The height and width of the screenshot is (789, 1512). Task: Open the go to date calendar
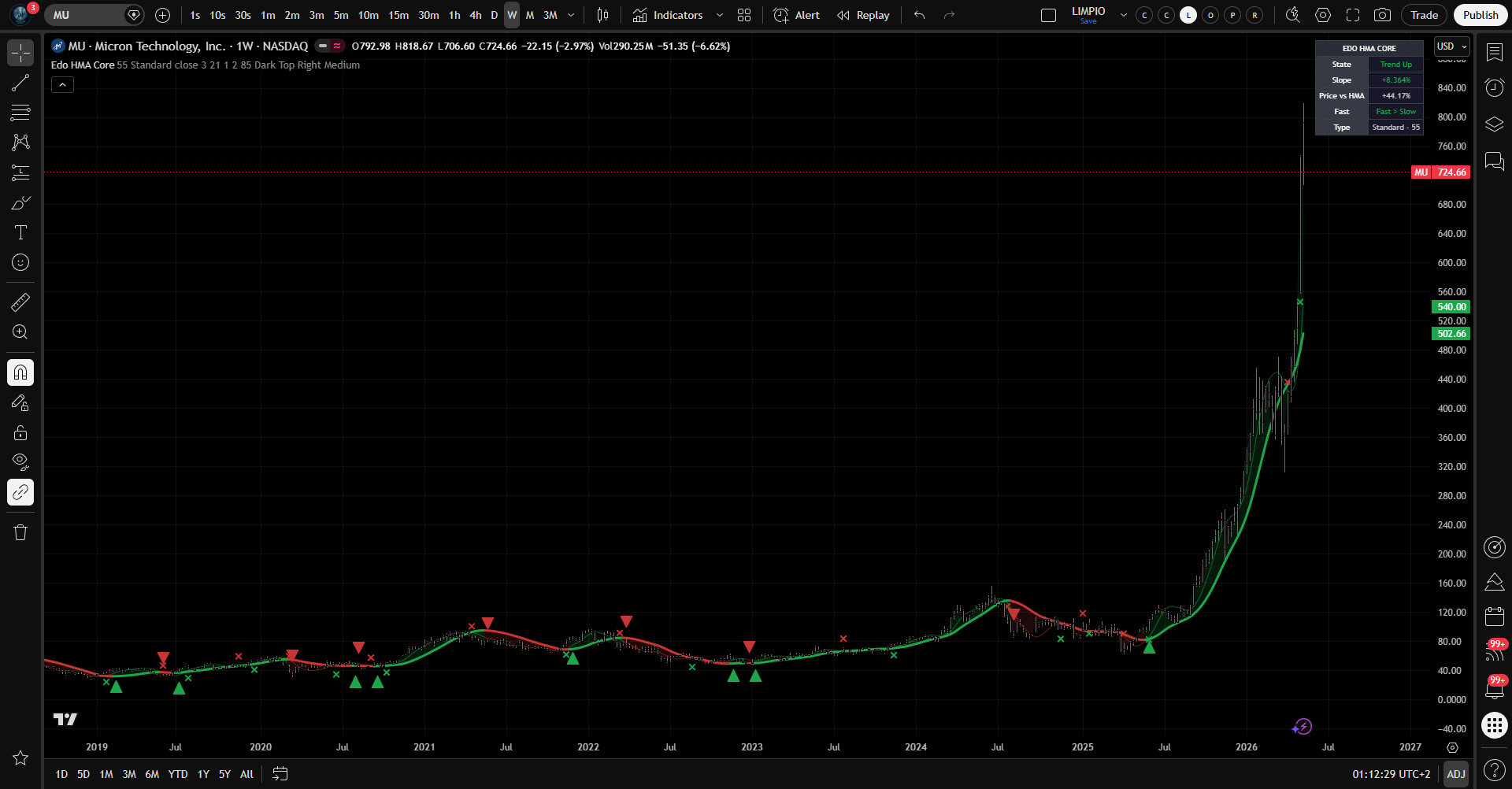click(280, 774)
